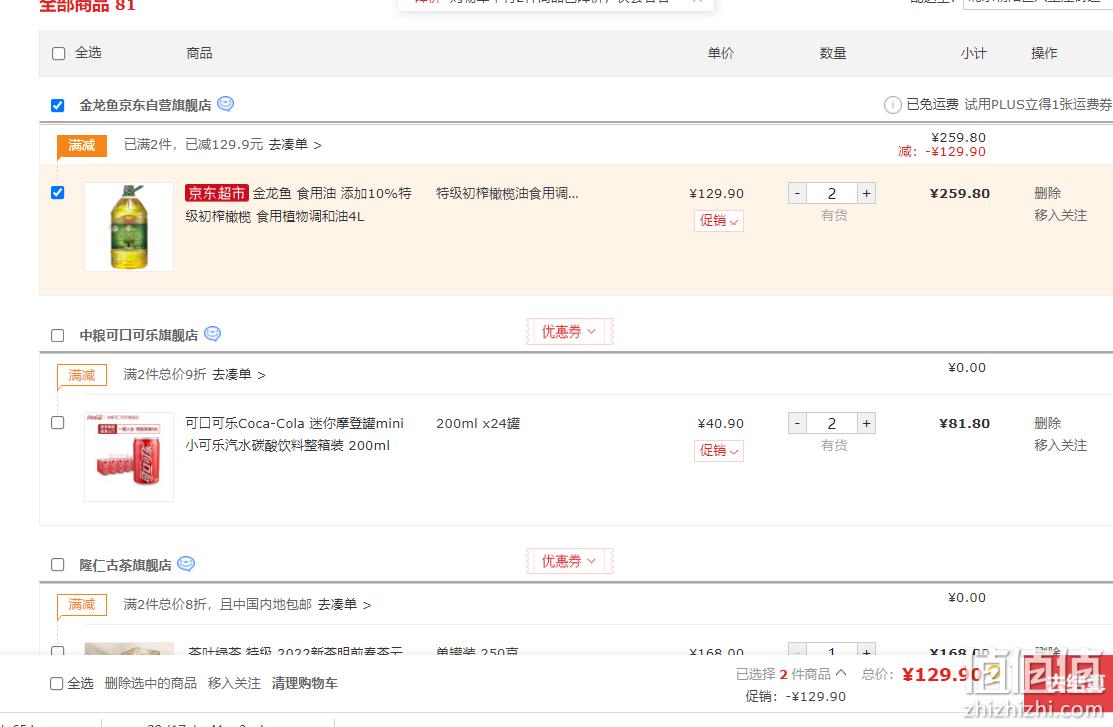
Task: Check the 隆仁古茶旗舰店 store checkbox
Action: [x=57, y=565]
